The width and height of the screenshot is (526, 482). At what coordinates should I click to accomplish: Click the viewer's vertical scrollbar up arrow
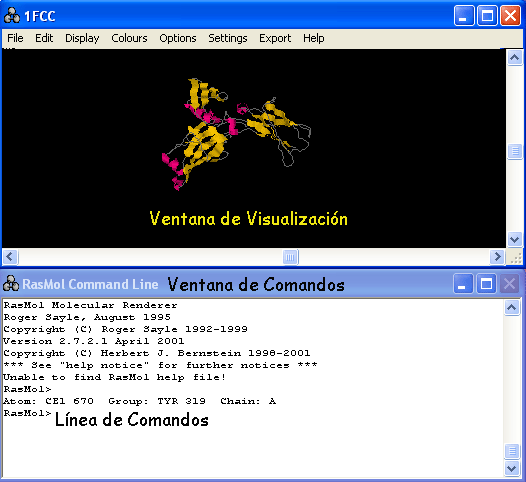(x=514, y=58)
